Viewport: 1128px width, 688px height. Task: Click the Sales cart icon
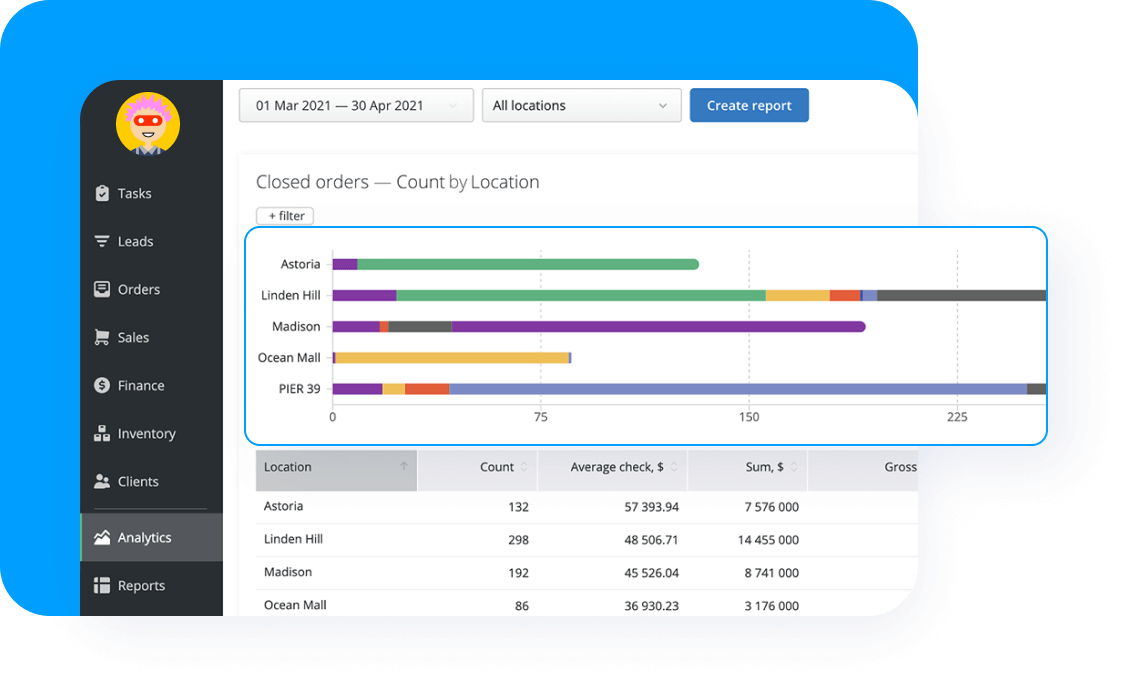pyautogui.click(x=102, y=337)
